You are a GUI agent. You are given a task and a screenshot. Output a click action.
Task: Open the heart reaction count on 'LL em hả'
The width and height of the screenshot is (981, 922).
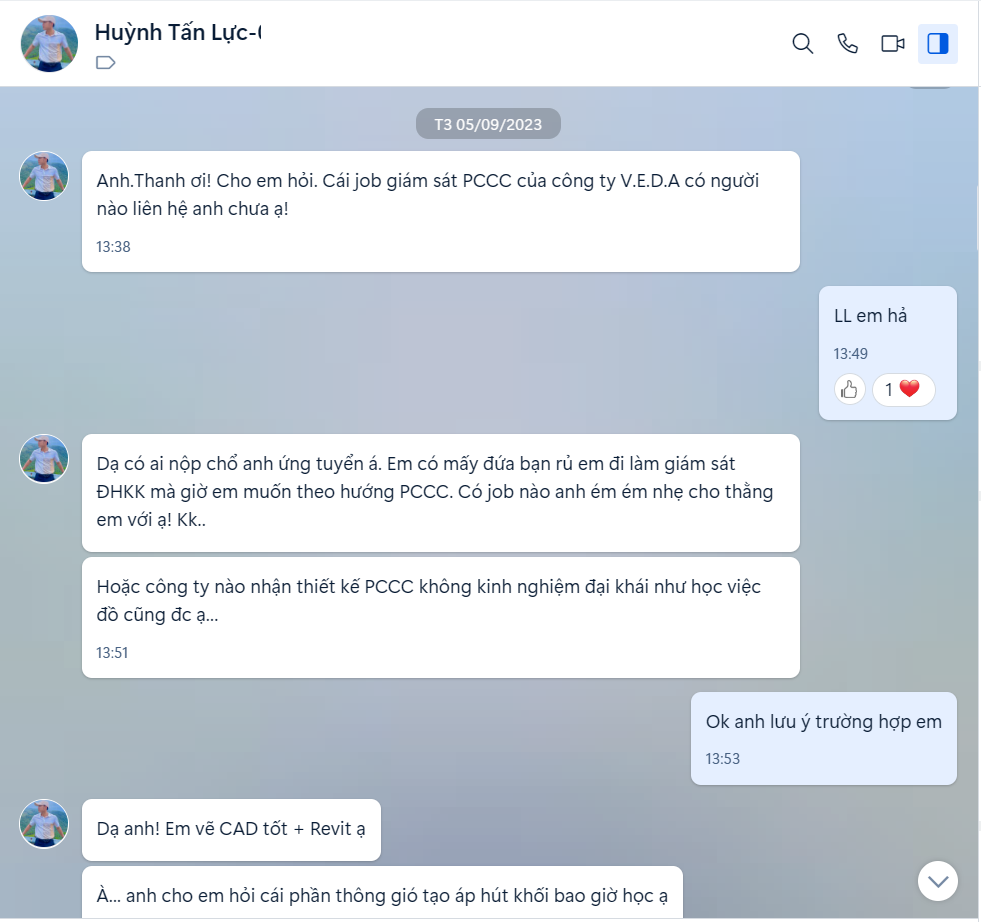(x=903, y=390)
